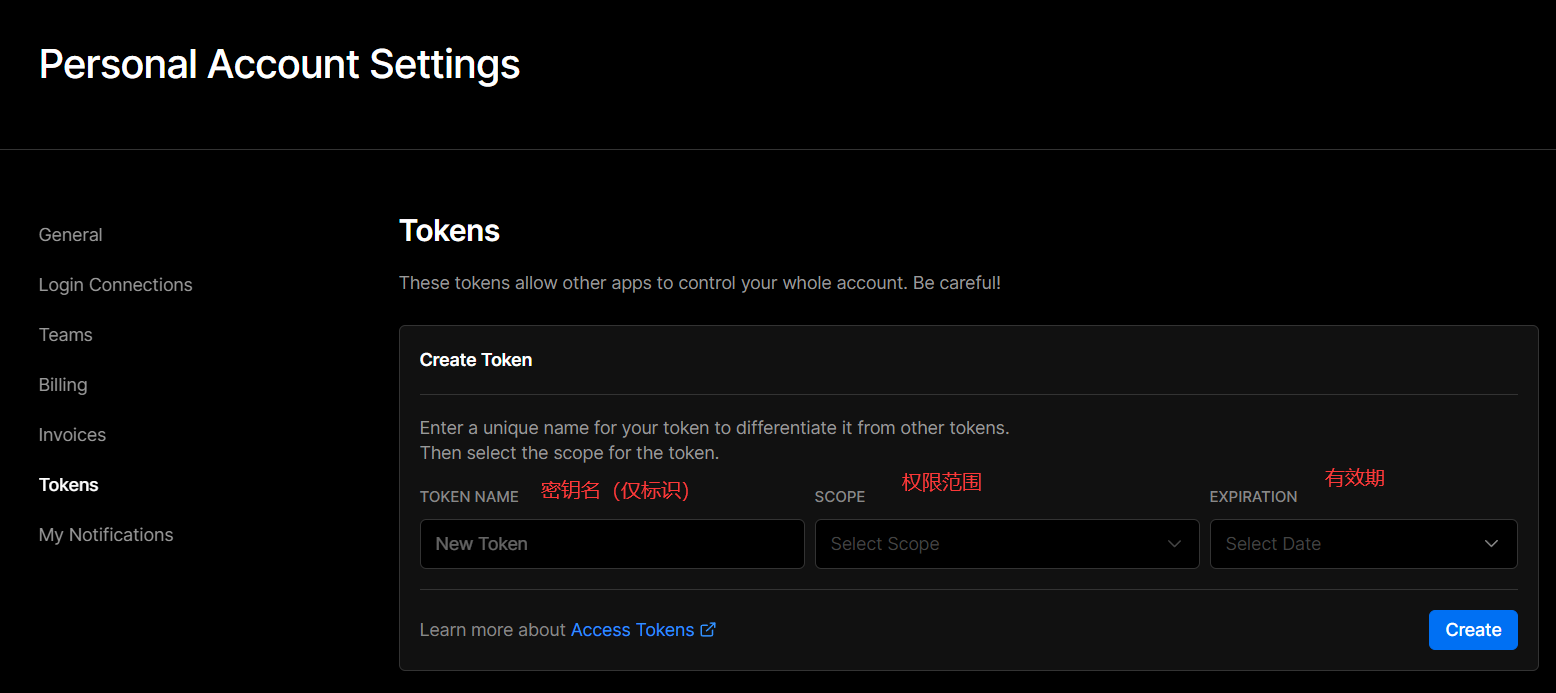This screenshot has width=1556, height=693.
Task: Click the EXPIRATION field label
Action: 1253,497
